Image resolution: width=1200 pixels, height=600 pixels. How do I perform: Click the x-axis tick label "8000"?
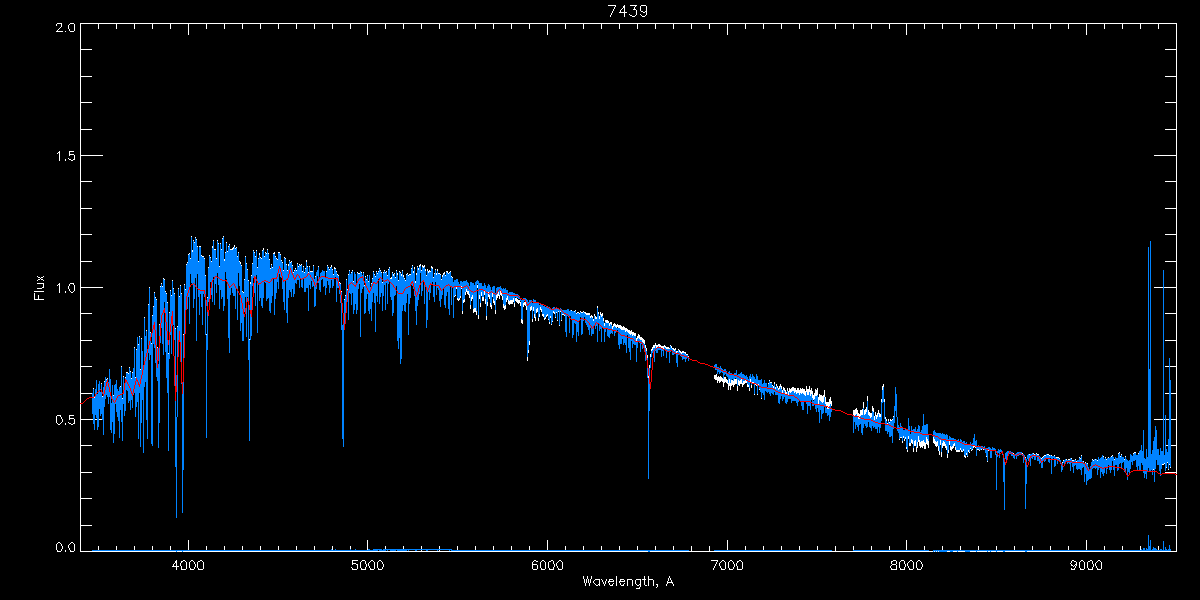pyautogui.click(x=907, y=565)
